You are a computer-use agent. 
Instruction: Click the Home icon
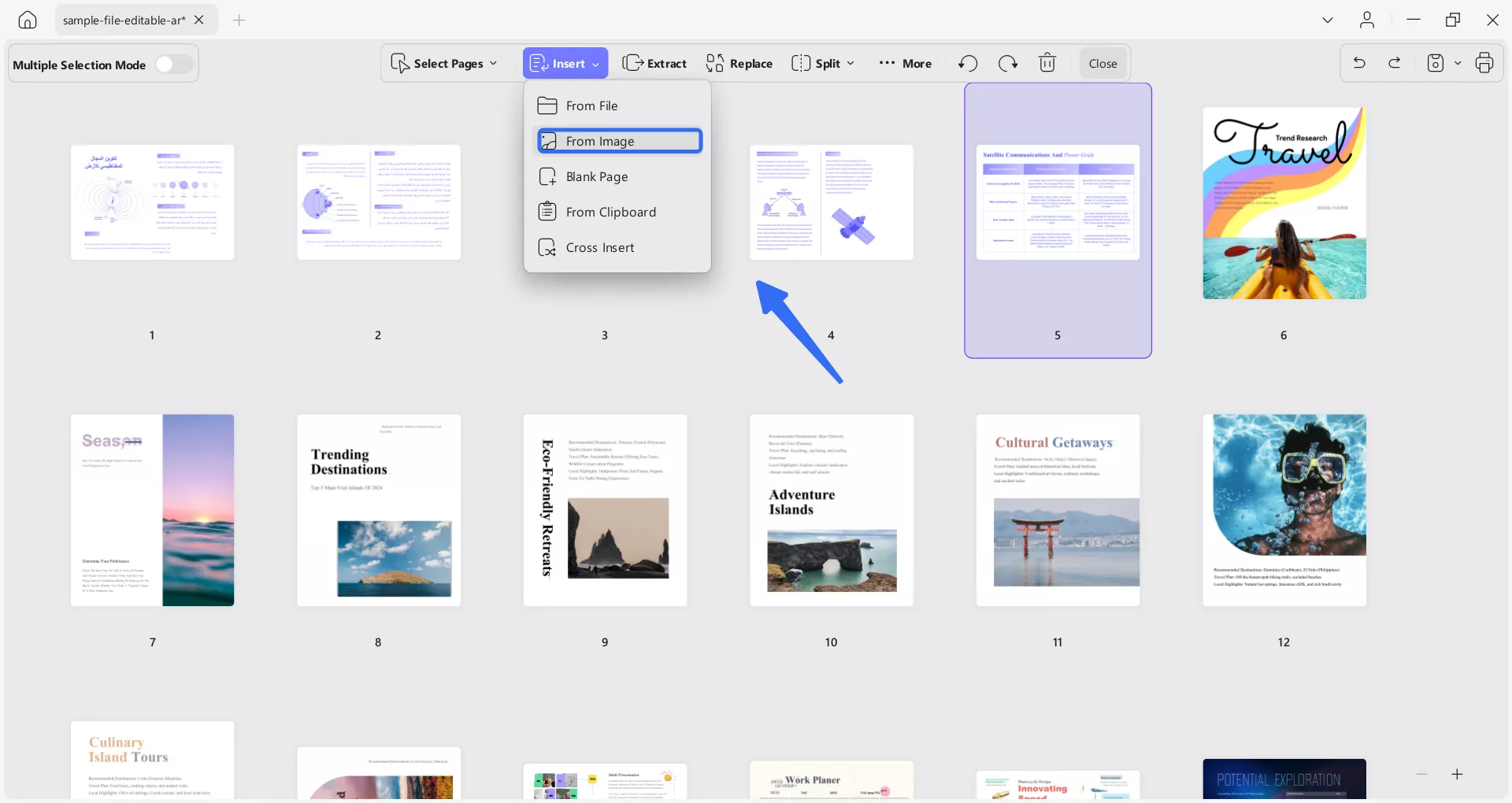coord(28,20)
